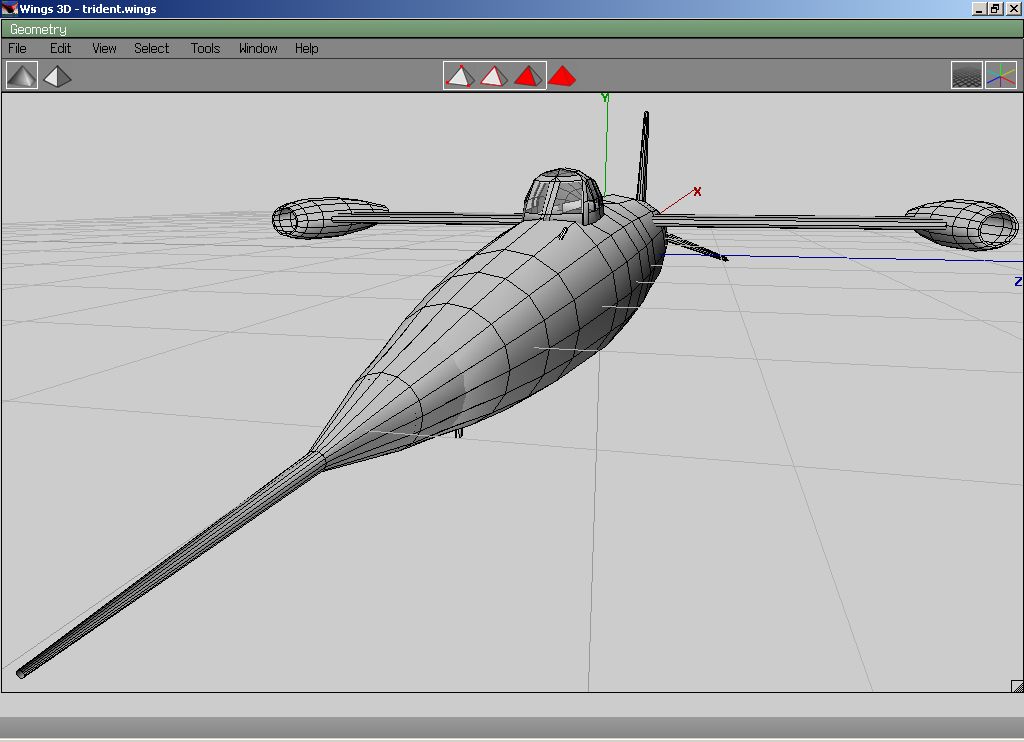The image size is (1024, 742).
Task: Click the red X axis label
Action: 697,191
